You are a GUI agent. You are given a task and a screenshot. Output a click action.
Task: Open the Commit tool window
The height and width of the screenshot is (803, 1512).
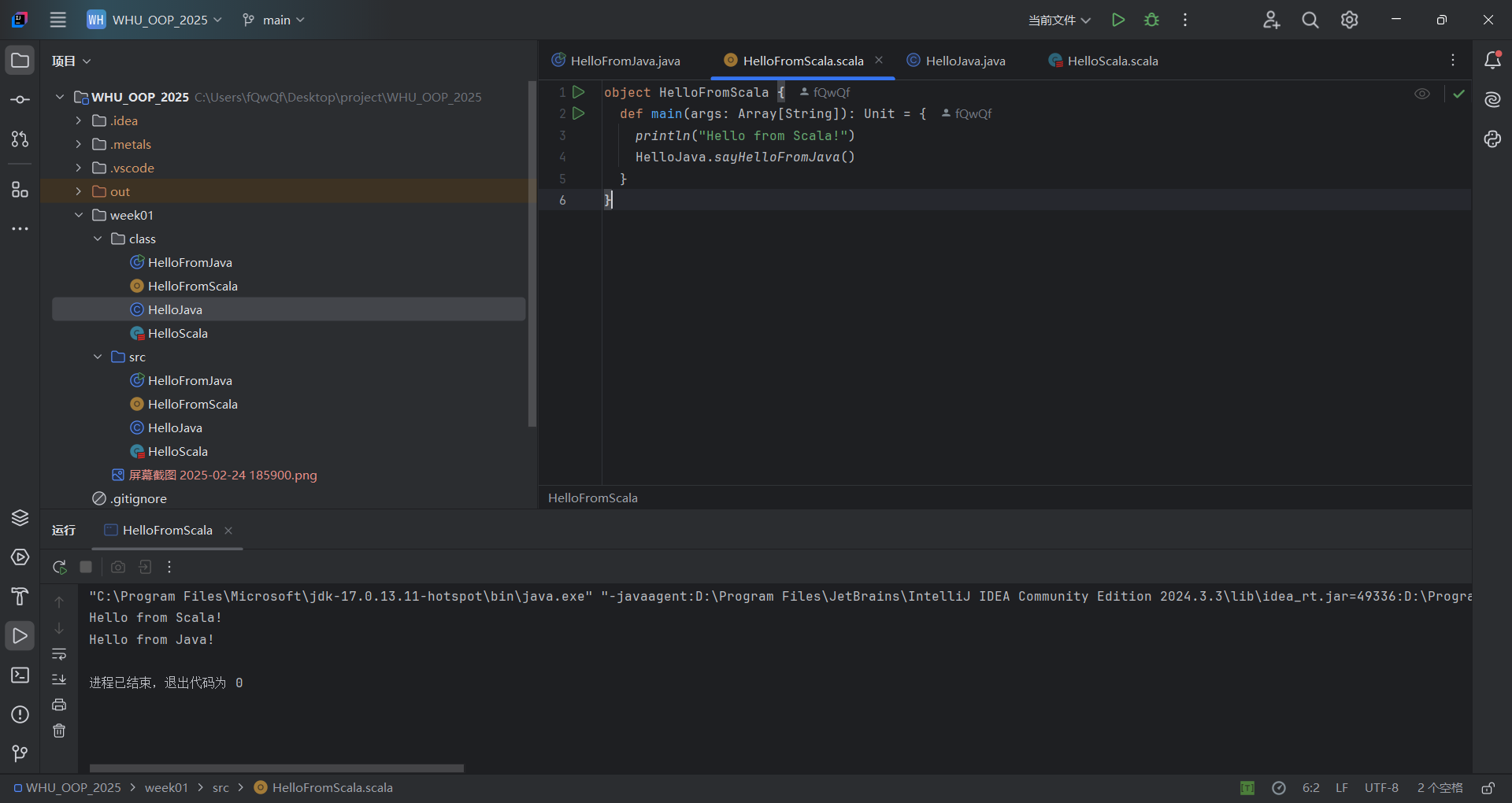point(20,100)
